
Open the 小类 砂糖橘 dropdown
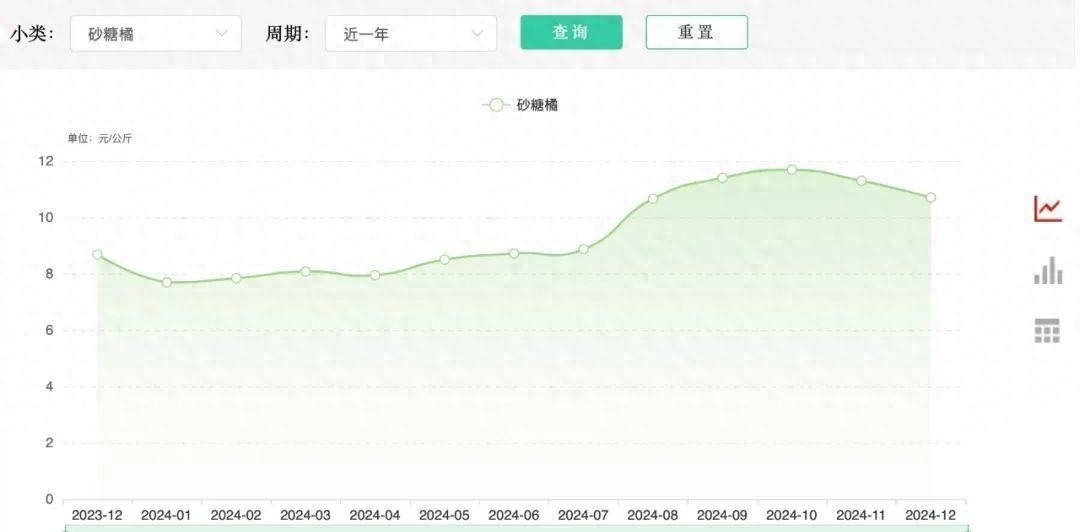(156, 33)
